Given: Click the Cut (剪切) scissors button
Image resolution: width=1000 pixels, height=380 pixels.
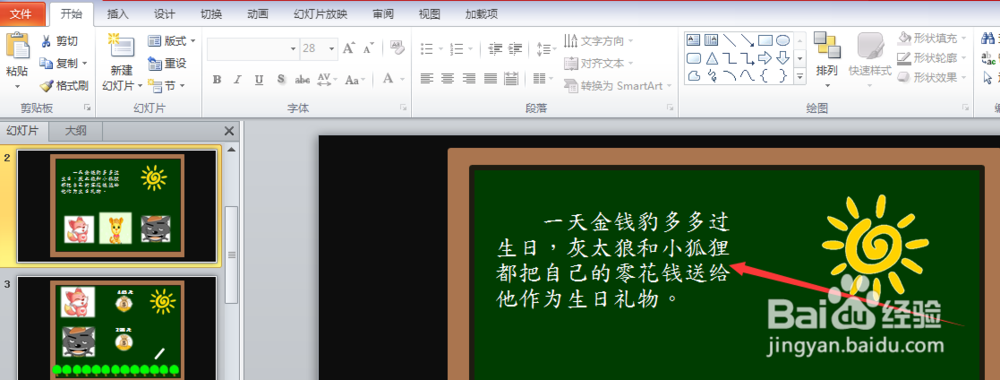Looking at the screenshot, I should click(59, 41).
